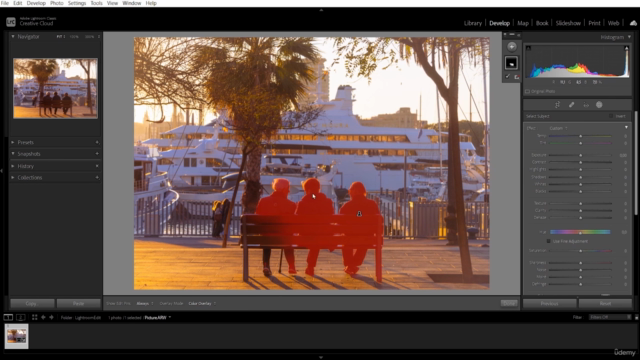Image resolution: width=640 pixels, height=360 pixels.
Task: Select the Mask 1 thumbnail in Masks panel
Action: (511, 63)
